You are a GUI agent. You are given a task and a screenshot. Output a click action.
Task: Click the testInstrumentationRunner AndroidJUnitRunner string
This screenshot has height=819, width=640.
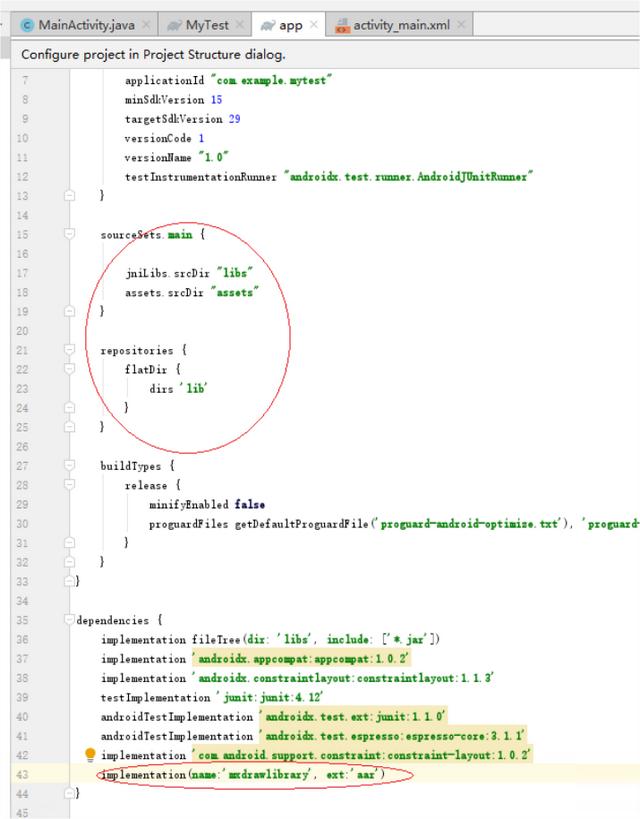(x=409, y=177)
